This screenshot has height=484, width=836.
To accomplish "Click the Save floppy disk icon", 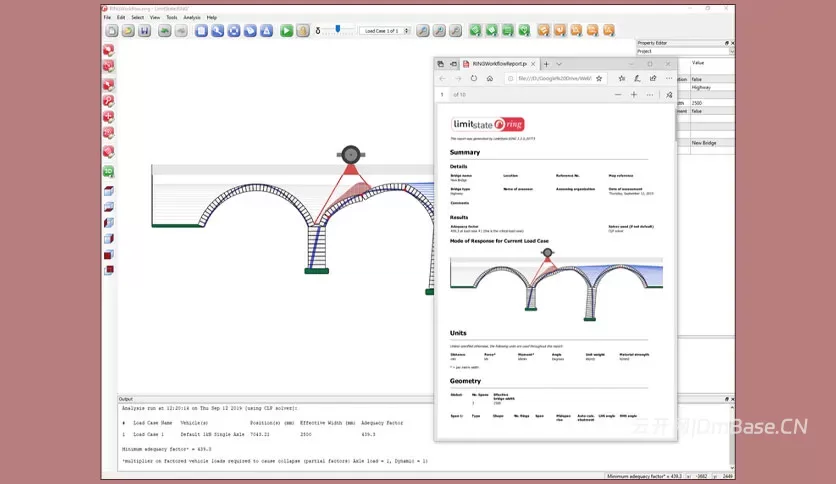I will tap(144, 31).
